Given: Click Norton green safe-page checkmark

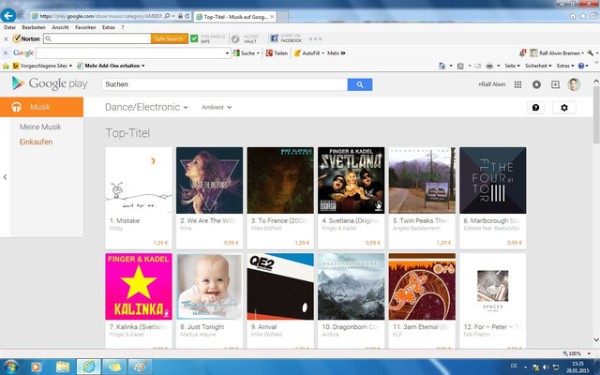Looking at the screenshot, I should 194,39.
